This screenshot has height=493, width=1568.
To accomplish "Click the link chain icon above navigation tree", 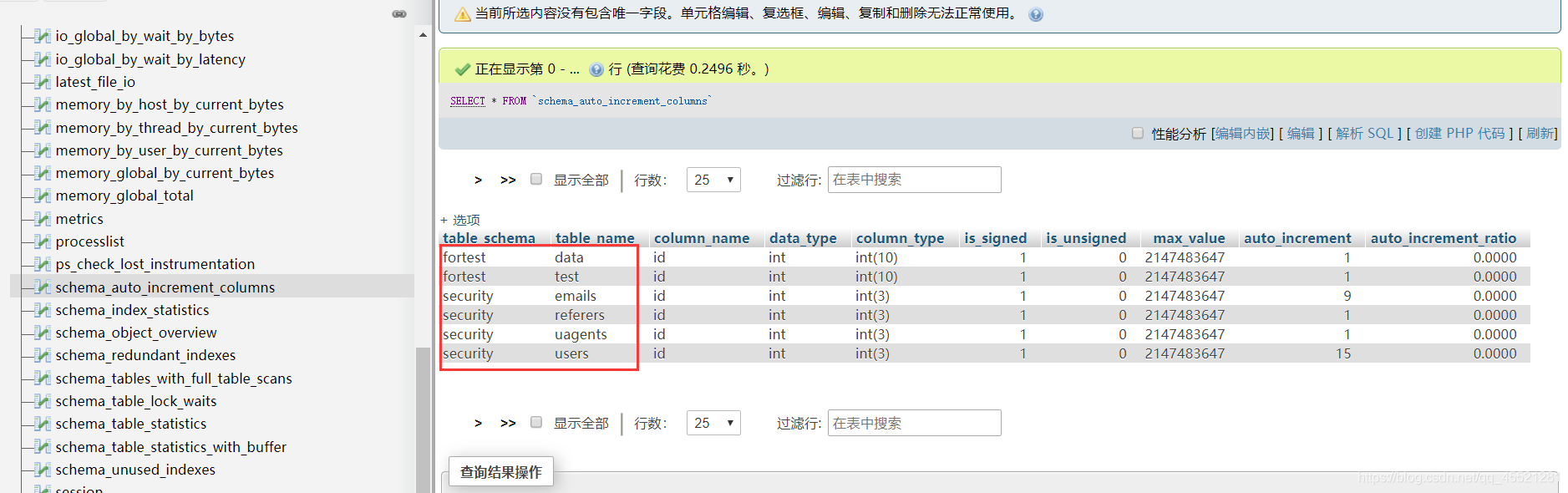I will click(399, 13).
